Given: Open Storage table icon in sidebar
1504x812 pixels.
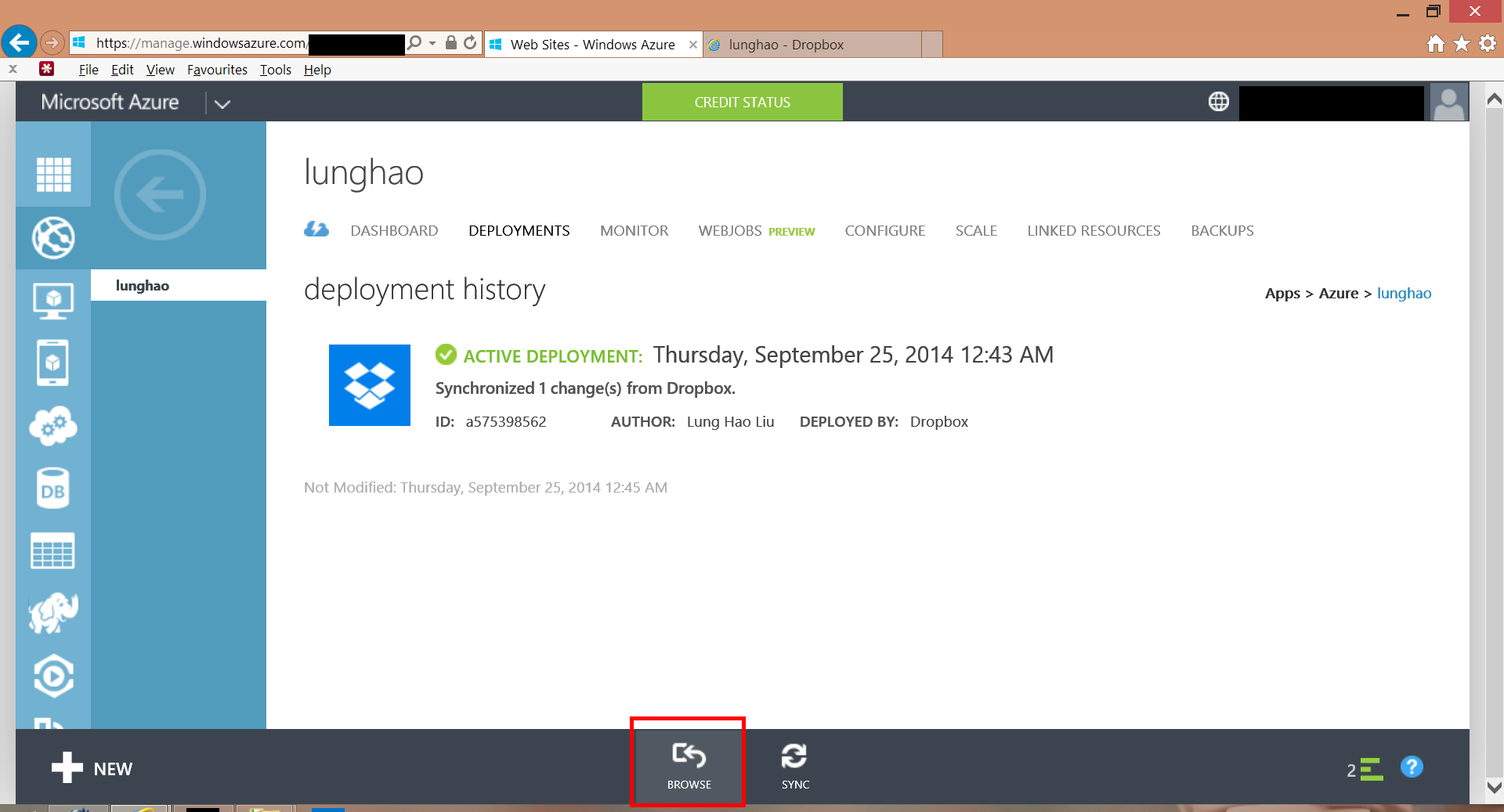Looking at the screenshot, I should pos(52,550).
